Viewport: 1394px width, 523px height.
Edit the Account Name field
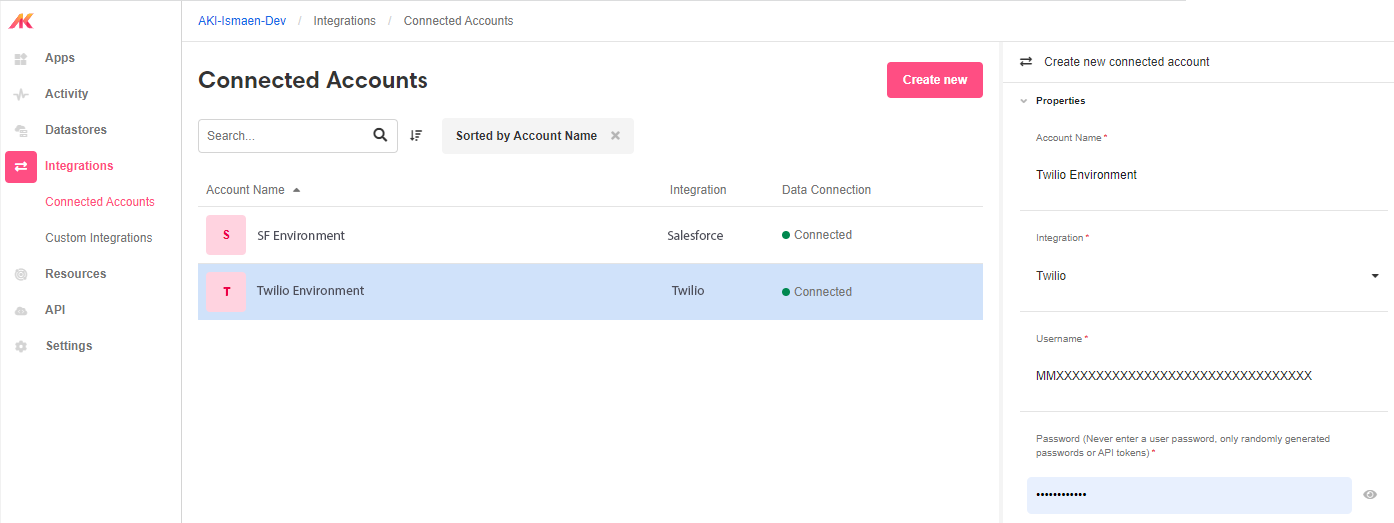(x=1204, y=175)
